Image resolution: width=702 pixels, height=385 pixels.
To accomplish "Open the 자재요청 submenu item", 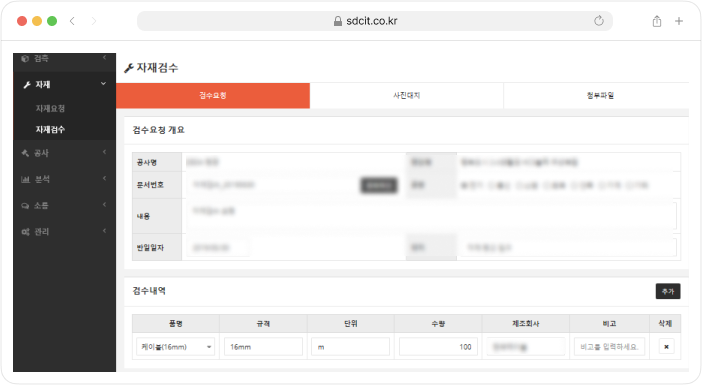I will pyautogui.click(x=50, y=108).
